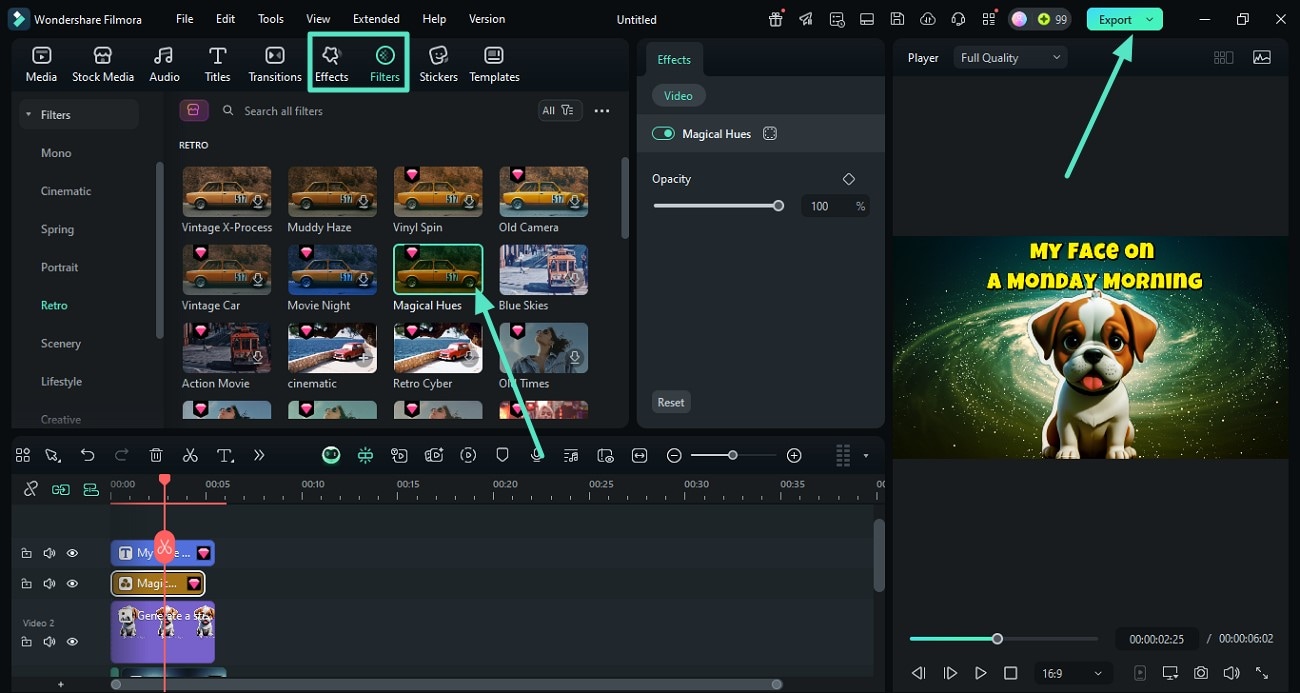Click the headset support icon
Screen dimensions: 1300x693
pyautogui.click(x=958, y=19)
